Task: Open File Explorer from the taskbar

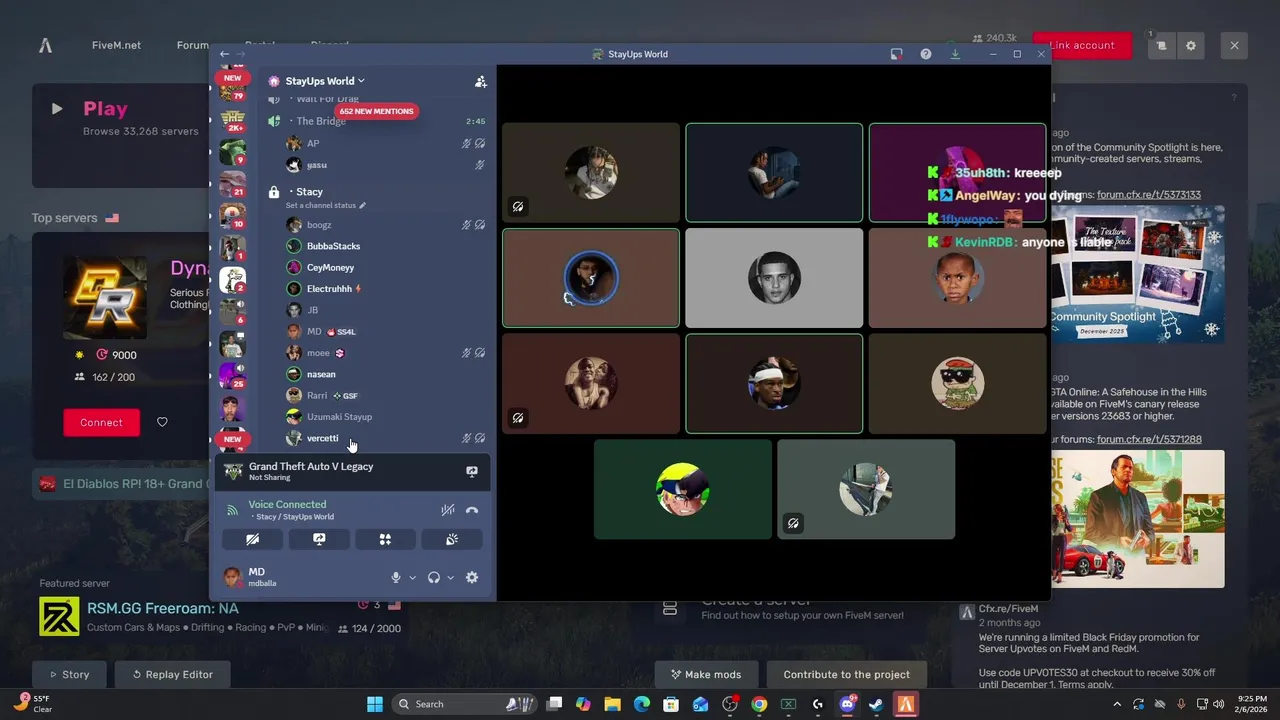Action: pyautogui.click(x=613, y=704)
